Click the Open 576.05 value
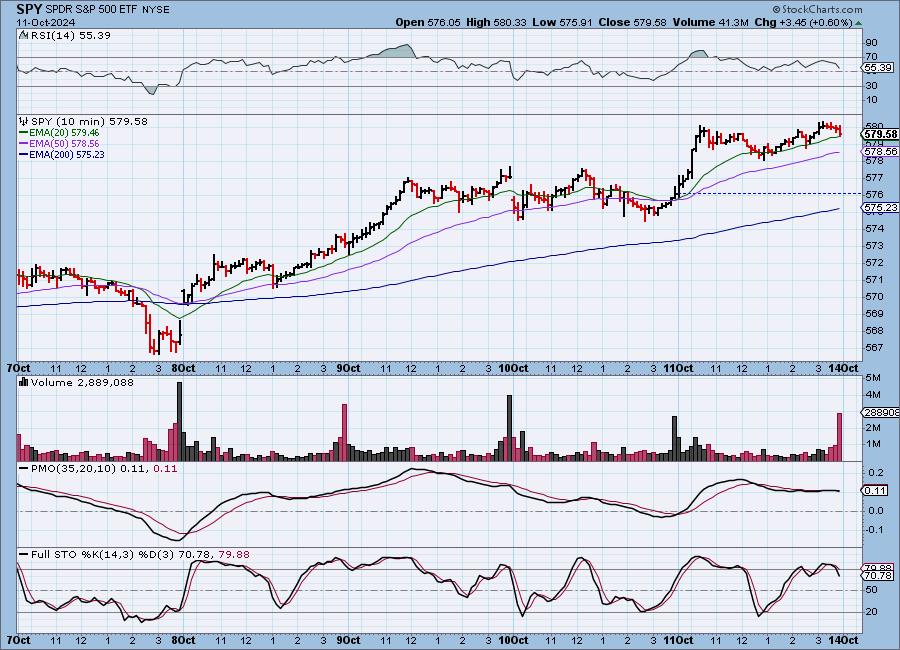This screenshot has width=900, height=650. [428, 22]
